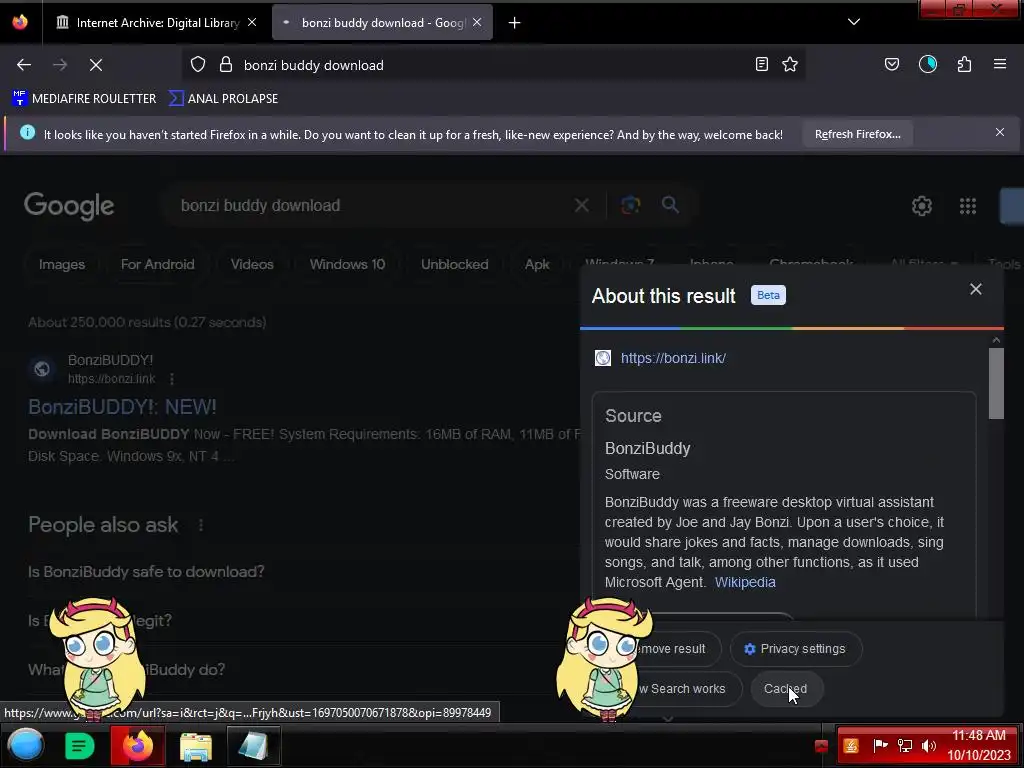Toggle reader view icon in address bar
Image resolution: width=1024 pixels, height=768 pixels.
coord(761,64)
